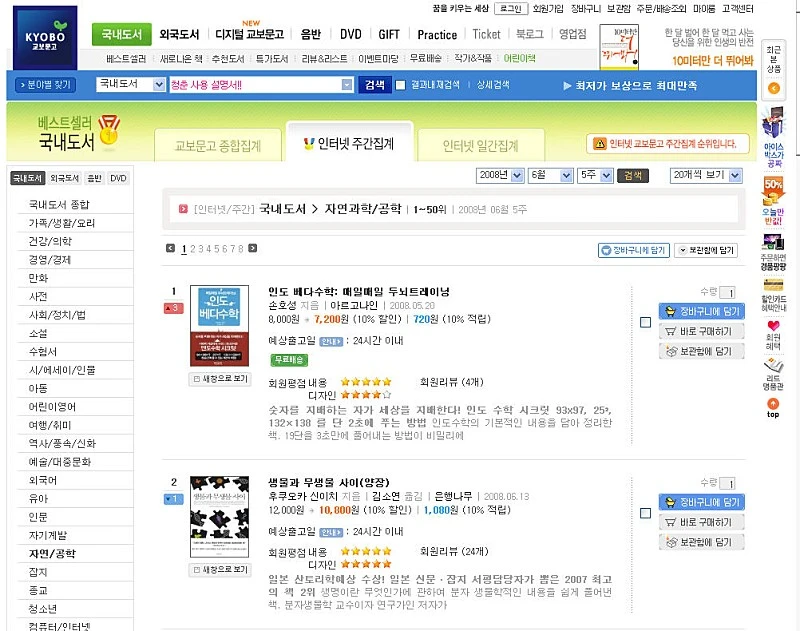
Task: Click the dark 검색 button next to 5주
Action: click(633, 175)
